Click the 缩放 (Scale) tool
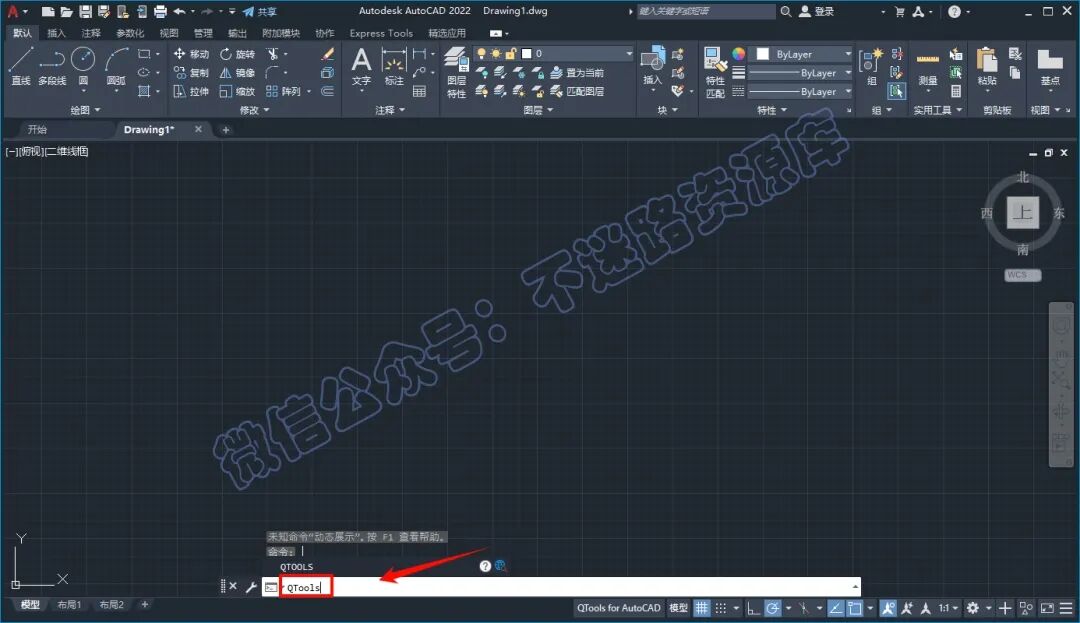 coord(238,91)
